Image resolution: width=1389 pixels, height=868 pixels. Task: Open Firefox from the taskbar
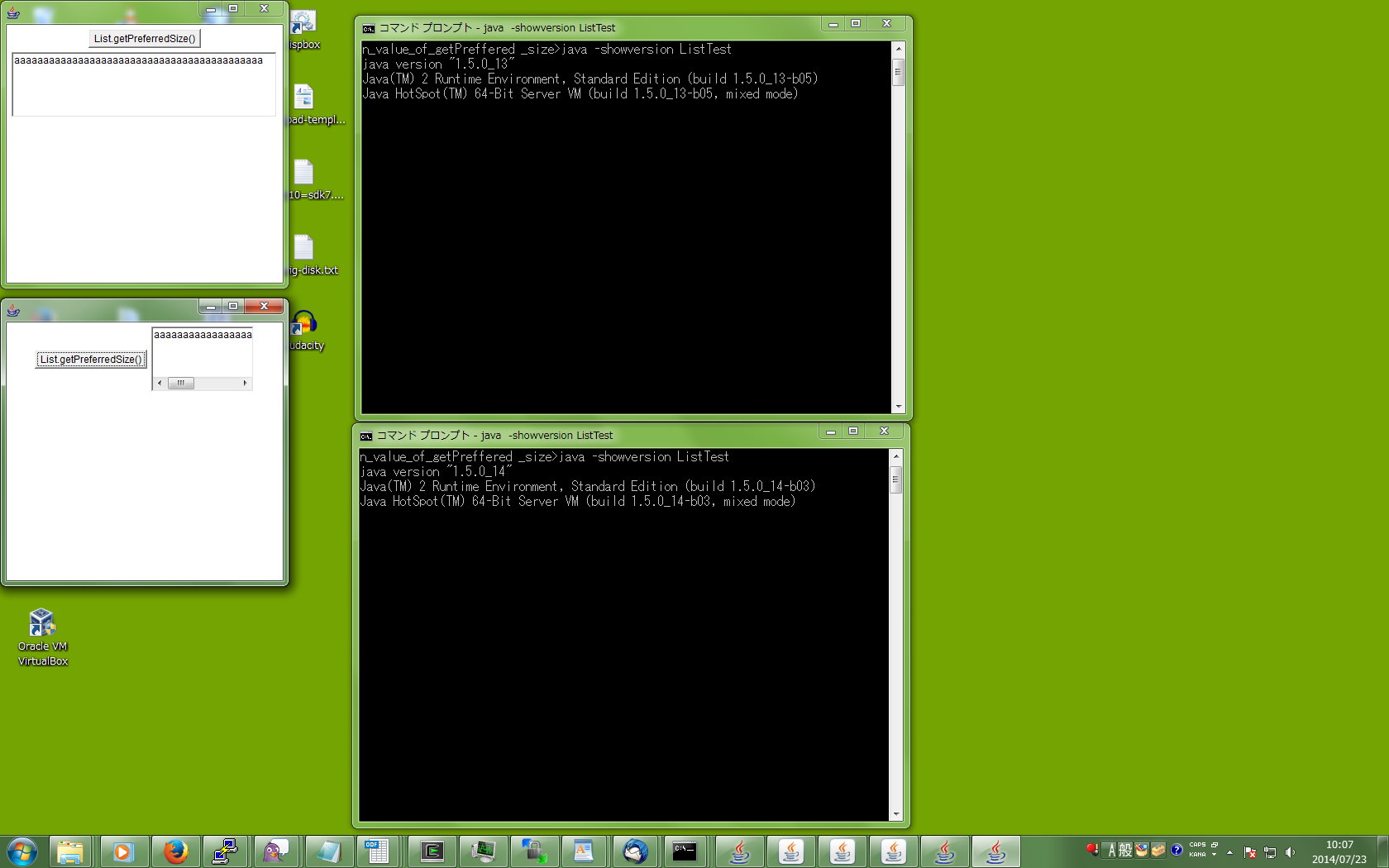[x=174, y=851]
